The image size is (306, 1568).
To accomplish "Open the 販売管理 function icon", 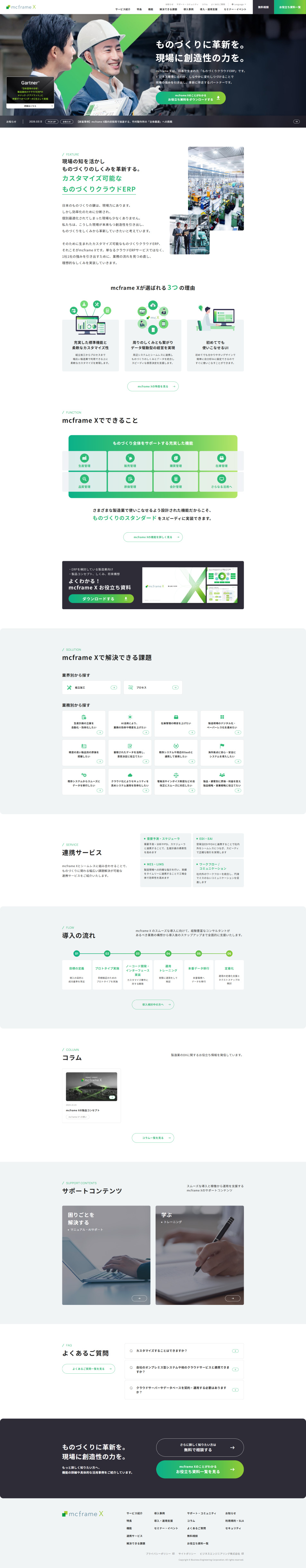I will [130, 458].
